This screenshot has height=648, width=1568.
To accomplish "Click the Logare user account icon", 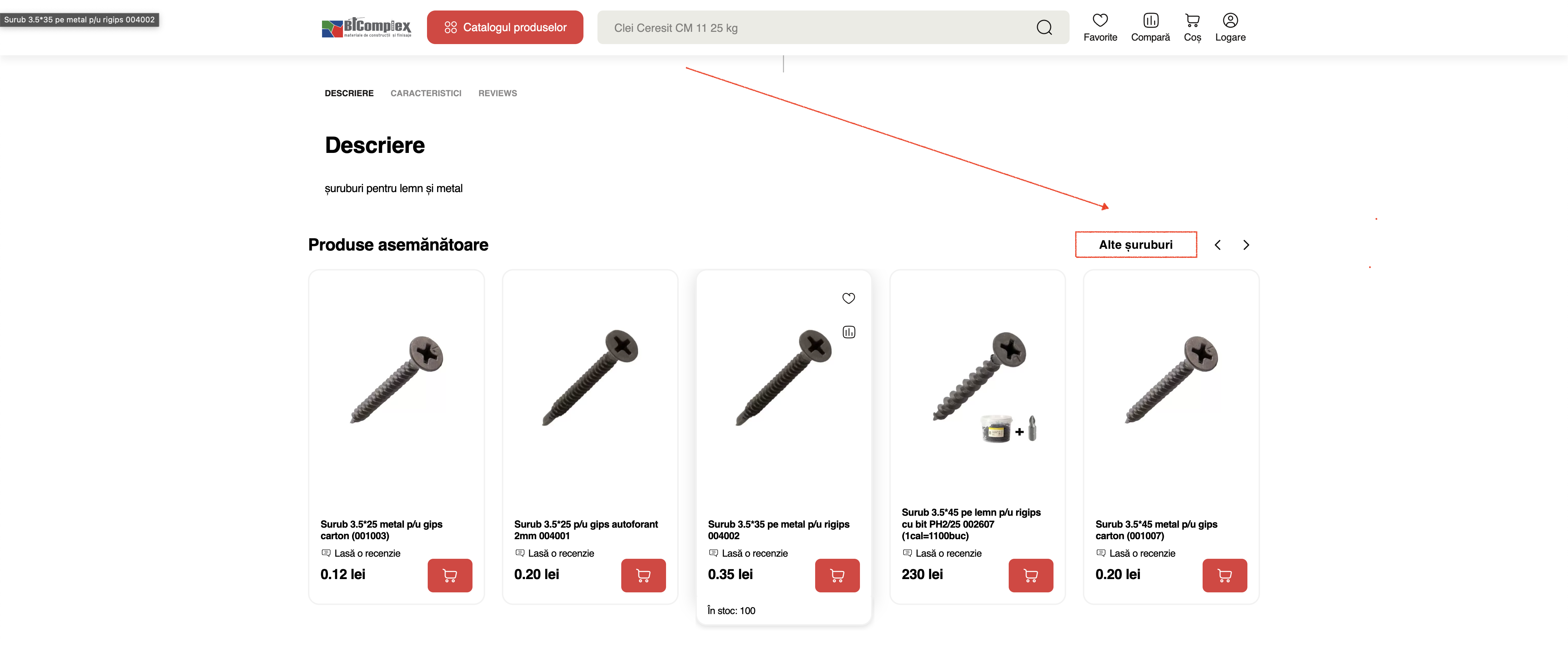I will (1230, 21).
